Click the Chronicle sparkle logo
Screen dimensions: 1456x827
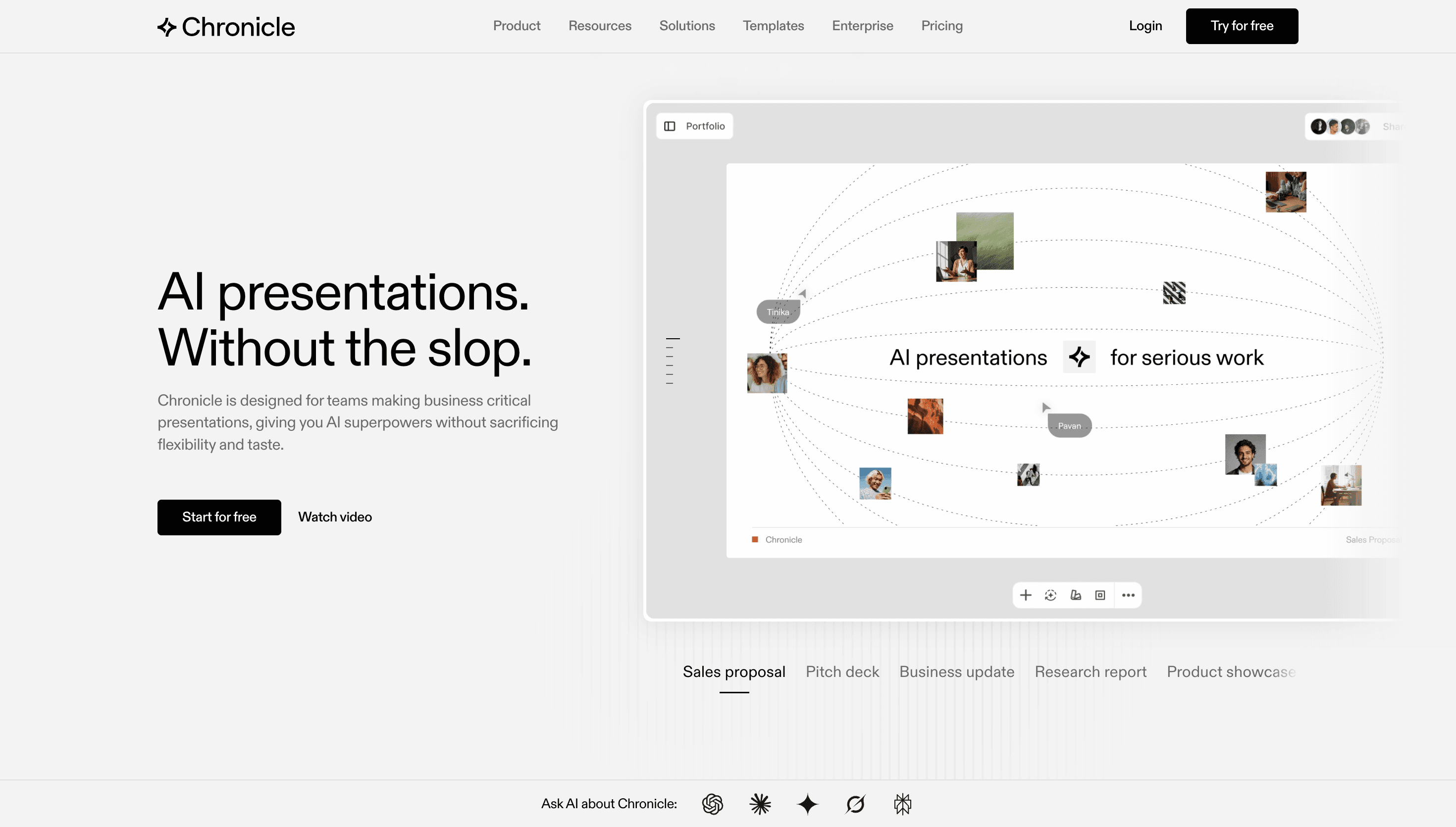166,26
